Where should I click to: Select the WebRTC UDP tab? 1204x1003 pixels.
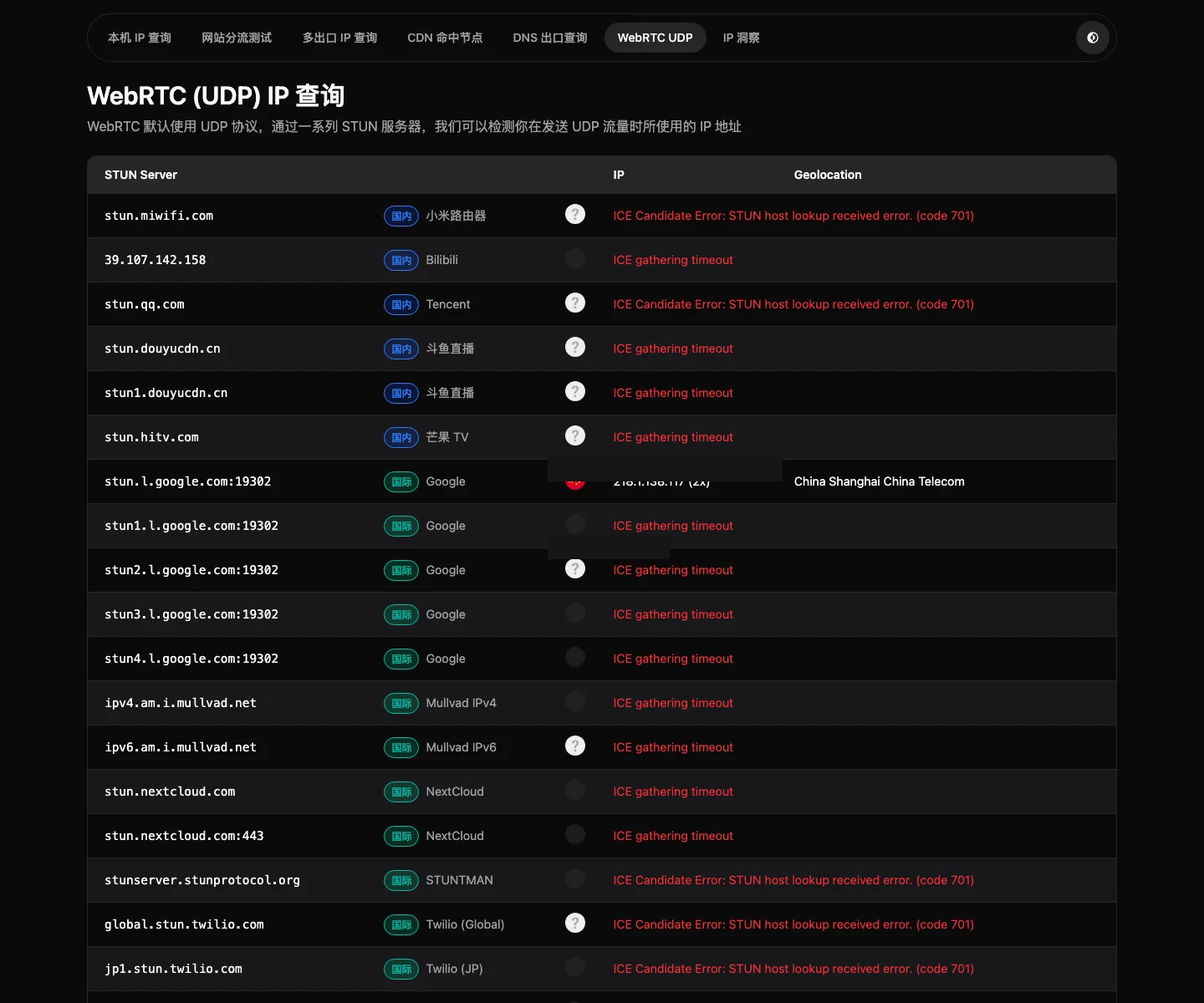click(656, 38)
